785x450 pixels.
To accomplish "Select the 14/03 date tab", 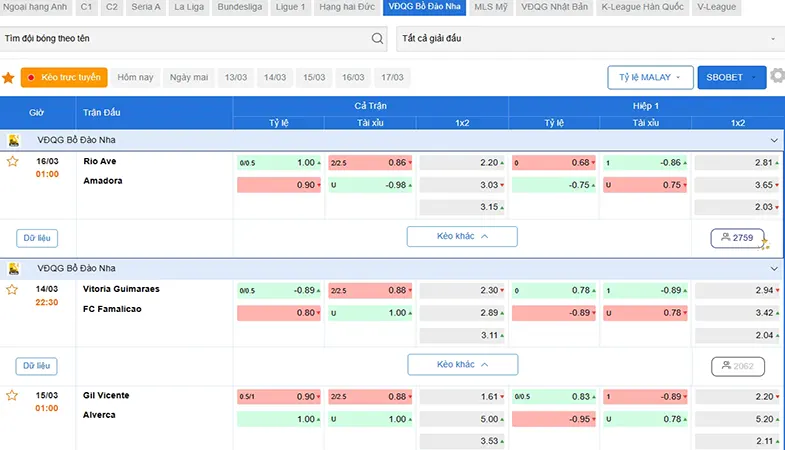I will click(275, 78).
